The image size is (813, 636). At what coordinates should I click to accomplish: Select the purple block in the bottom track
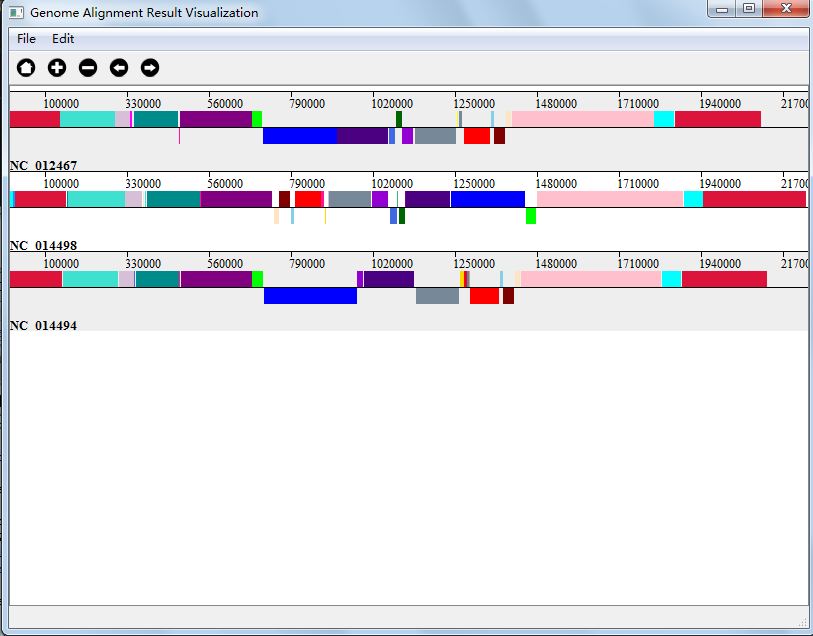pyautogui.click(x=216, y=279)
